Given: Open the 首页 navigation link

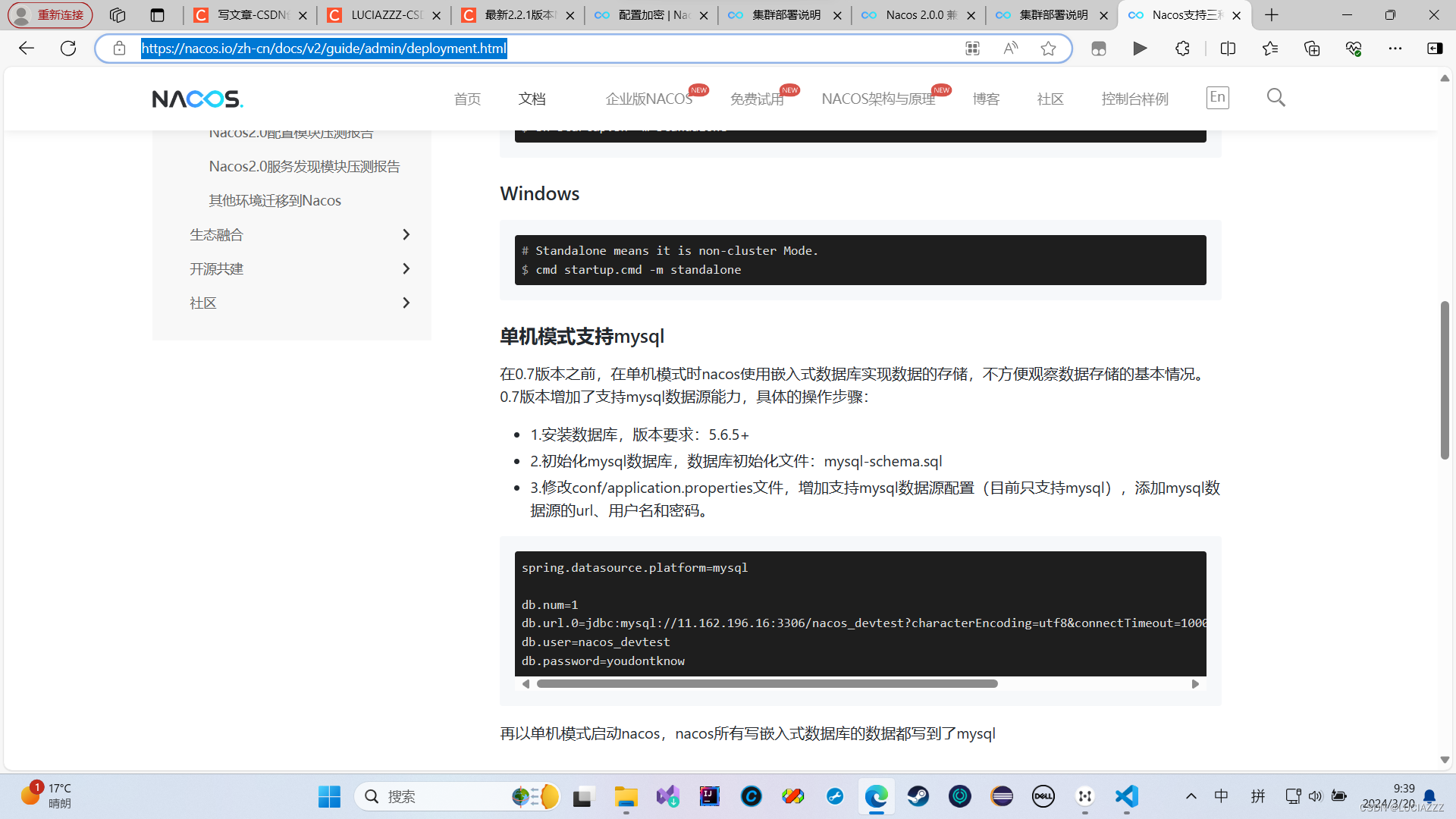Looking at the screenshot, I should [467, 99].
